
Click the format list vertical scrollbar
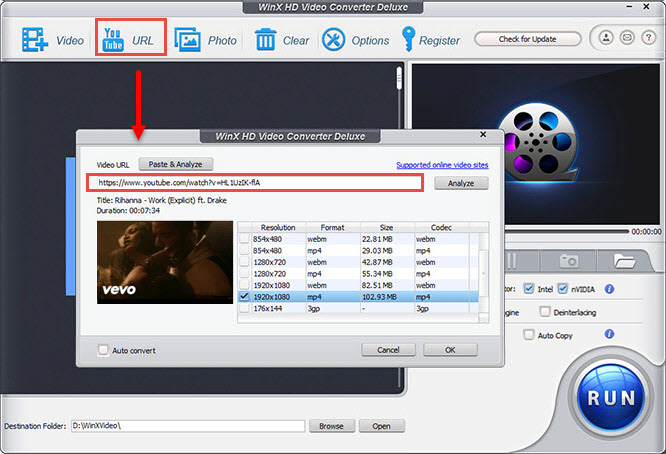483,276
